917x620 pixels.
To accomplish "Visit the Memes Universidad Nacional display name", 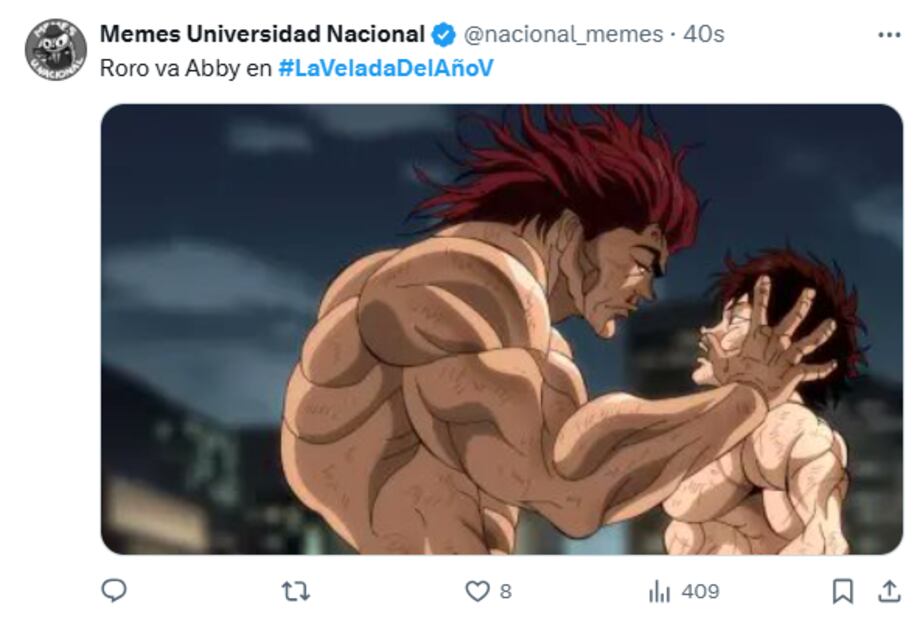I will click(262, 34).
